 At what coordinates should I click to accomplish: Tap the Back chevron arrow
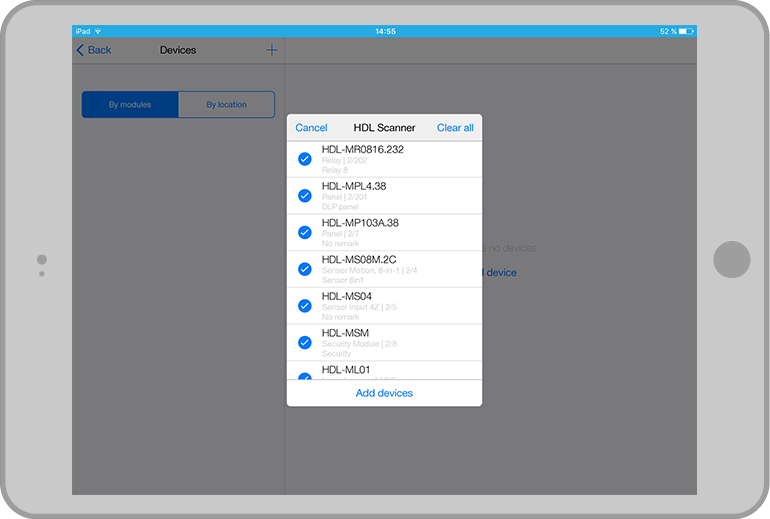click(81, 50)
